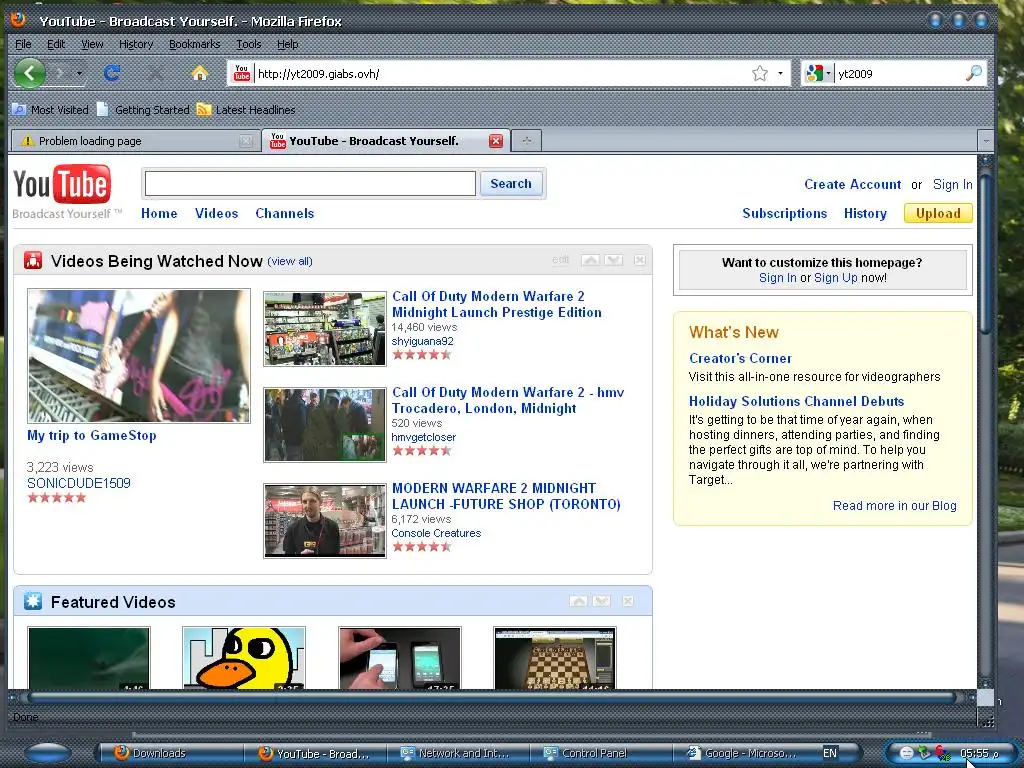The image size is (1024, 768).
Task: Open YouTube History page link
Action: pyautogui.click(x=865, y=214)
